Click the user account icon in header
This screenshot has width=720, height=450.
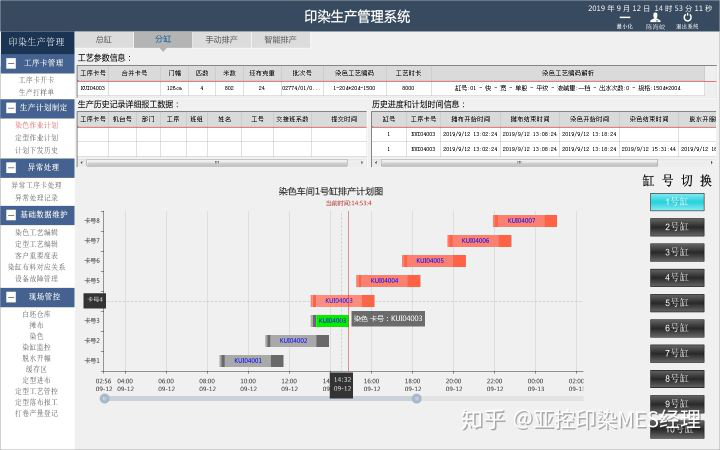point(655,17)
